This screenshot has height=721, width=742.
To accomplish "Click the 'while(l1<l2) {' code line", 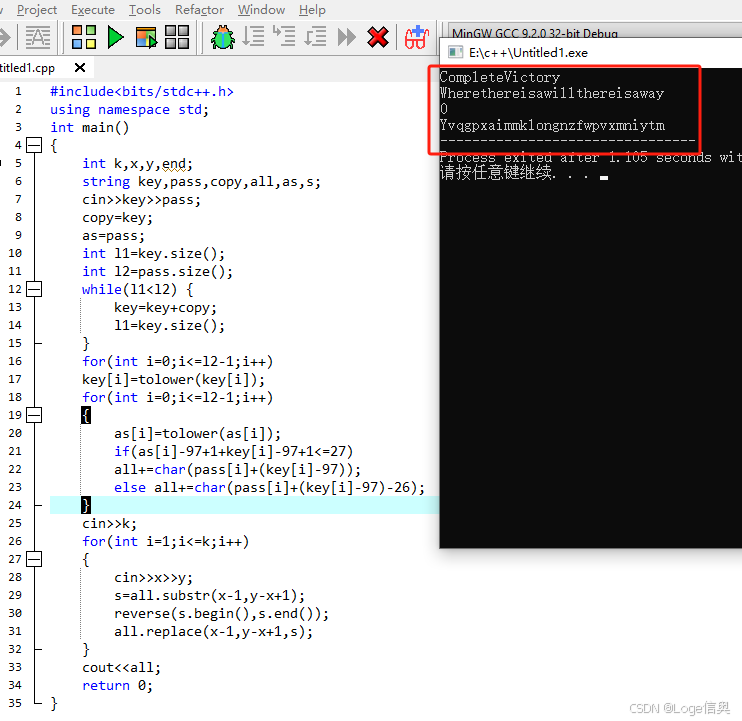I will [x=137, y=290].
